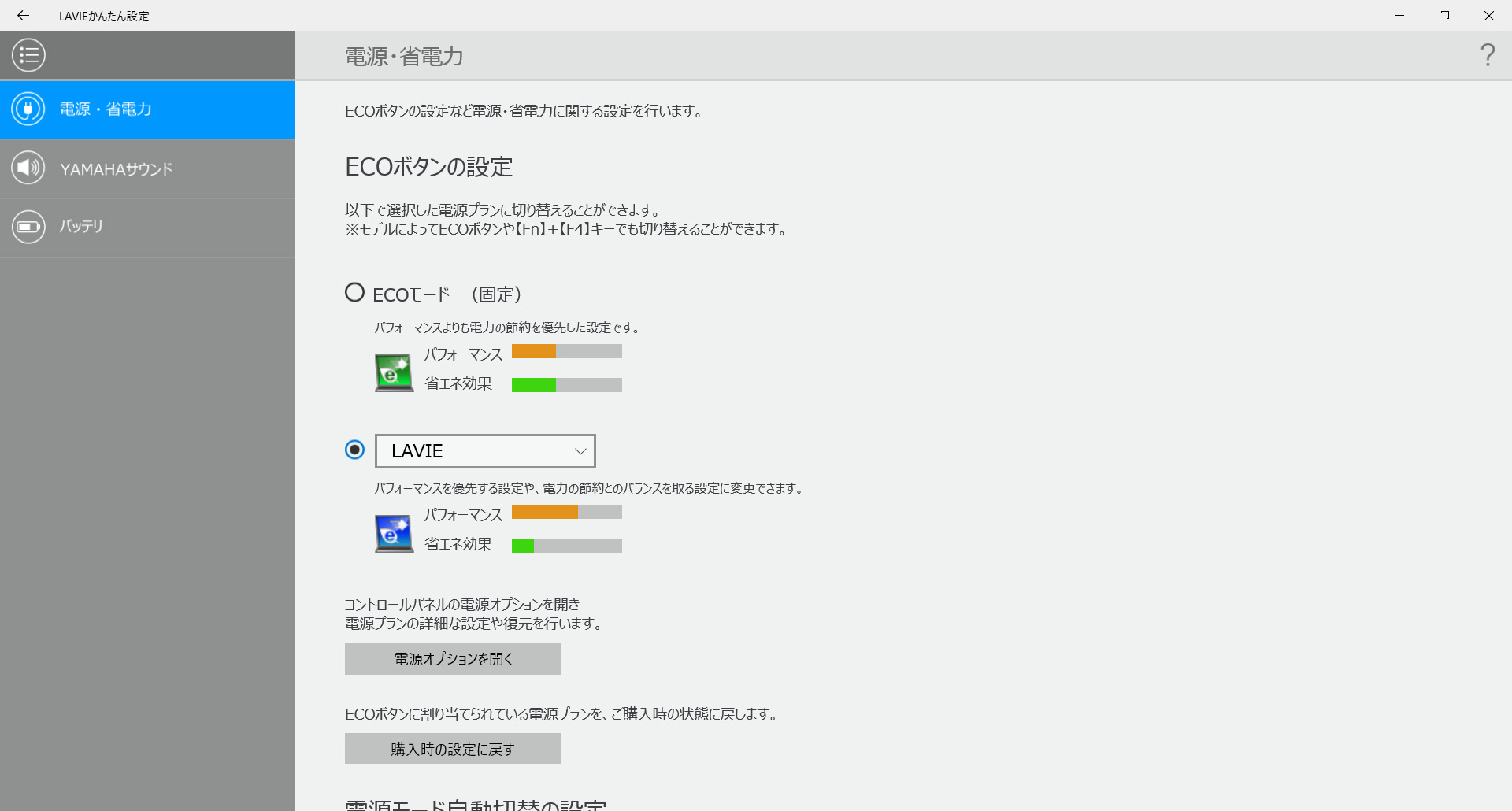Deselect the currently active plan radio button
Image resolution: width=1512 pixels, height=811 pixels.
pyautogui.click(x=354, y=450)
